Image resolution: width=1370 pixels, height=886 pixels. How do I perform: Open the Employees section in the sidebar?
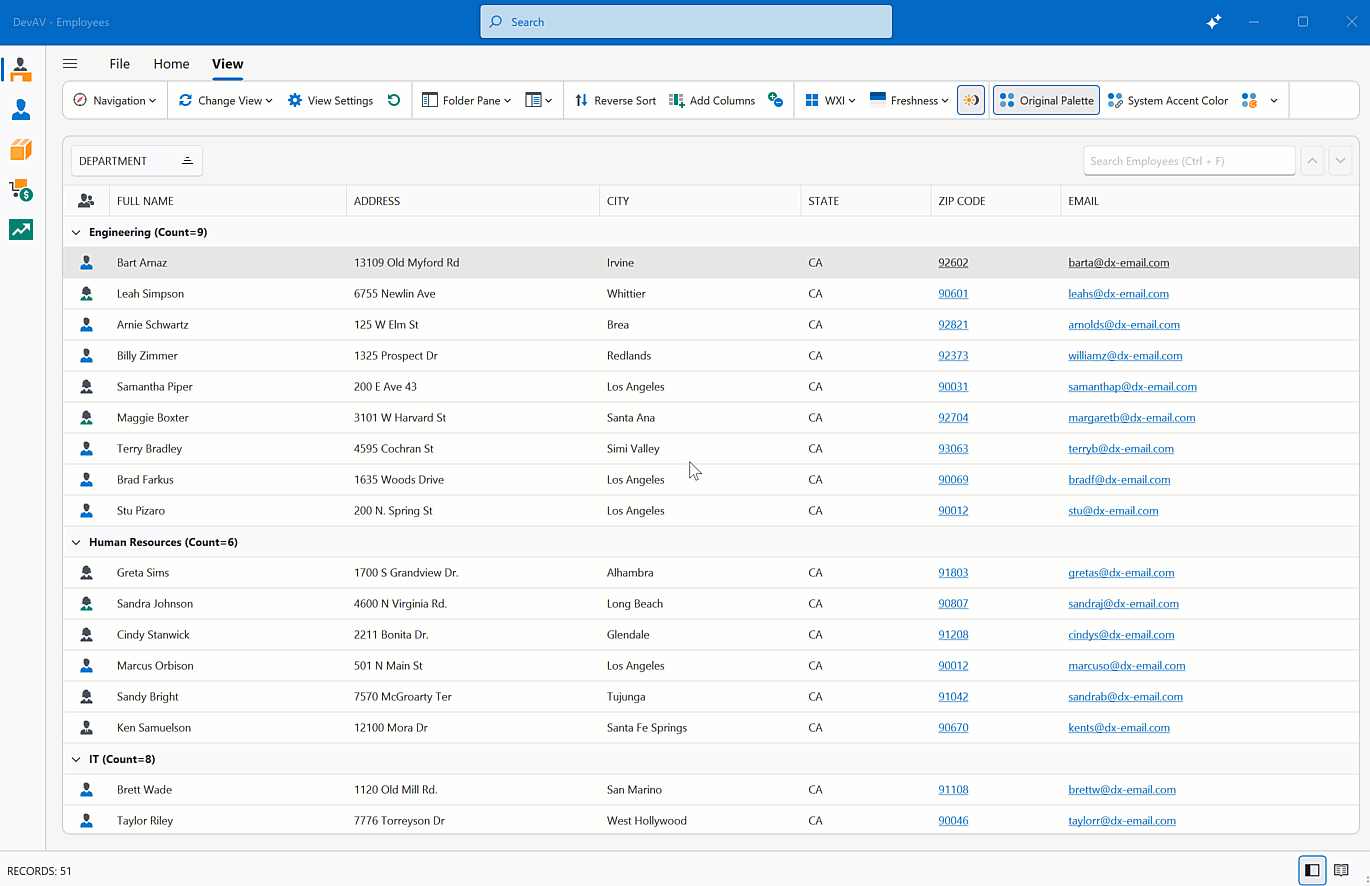[20, 69]
